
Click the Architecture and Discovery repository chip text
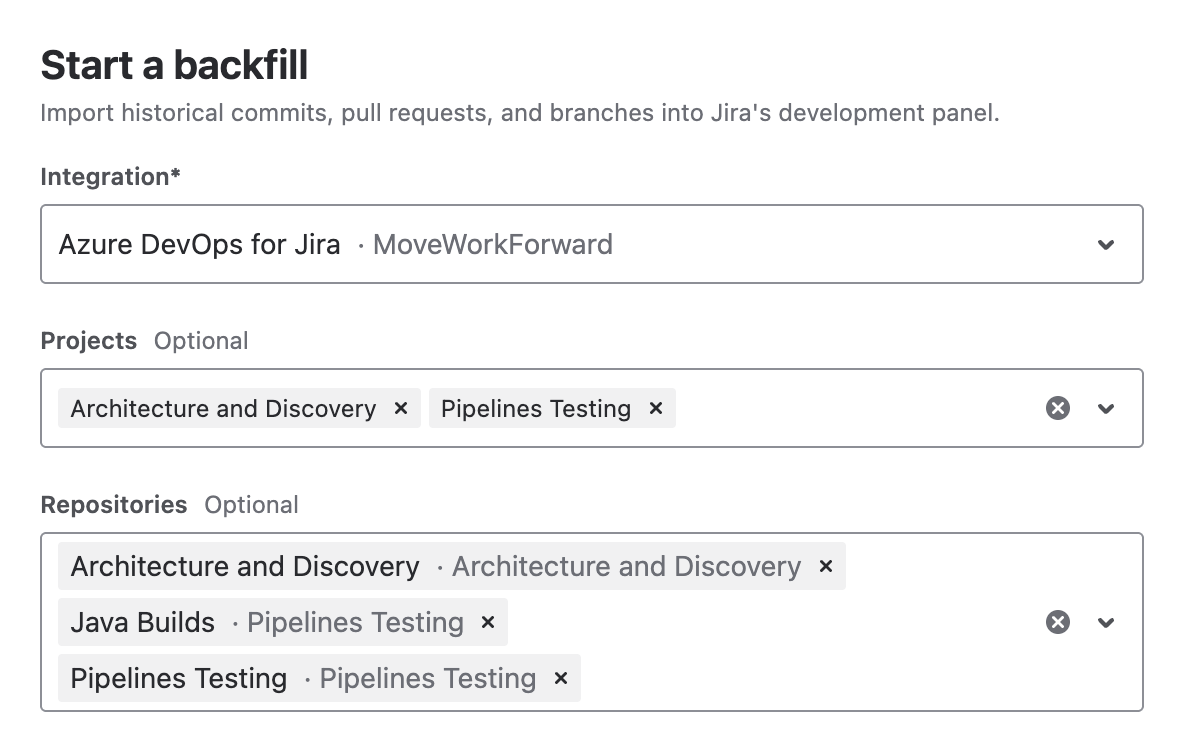(245, 567)
